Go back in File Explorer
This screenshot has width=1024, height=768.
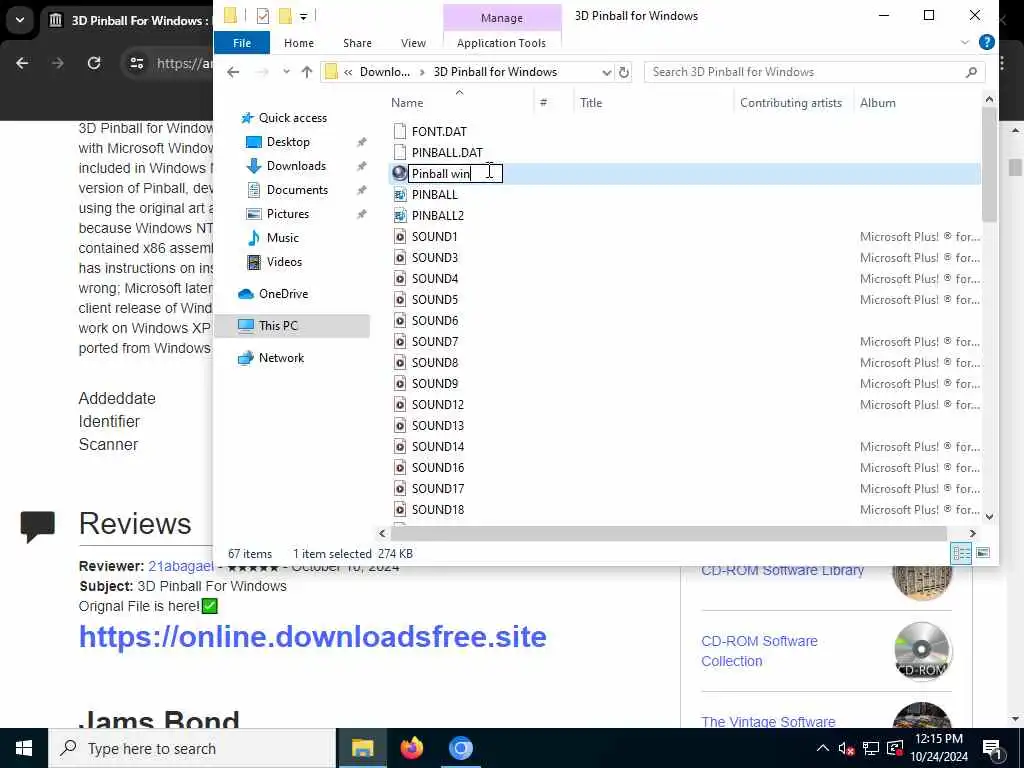coord(233,72)
